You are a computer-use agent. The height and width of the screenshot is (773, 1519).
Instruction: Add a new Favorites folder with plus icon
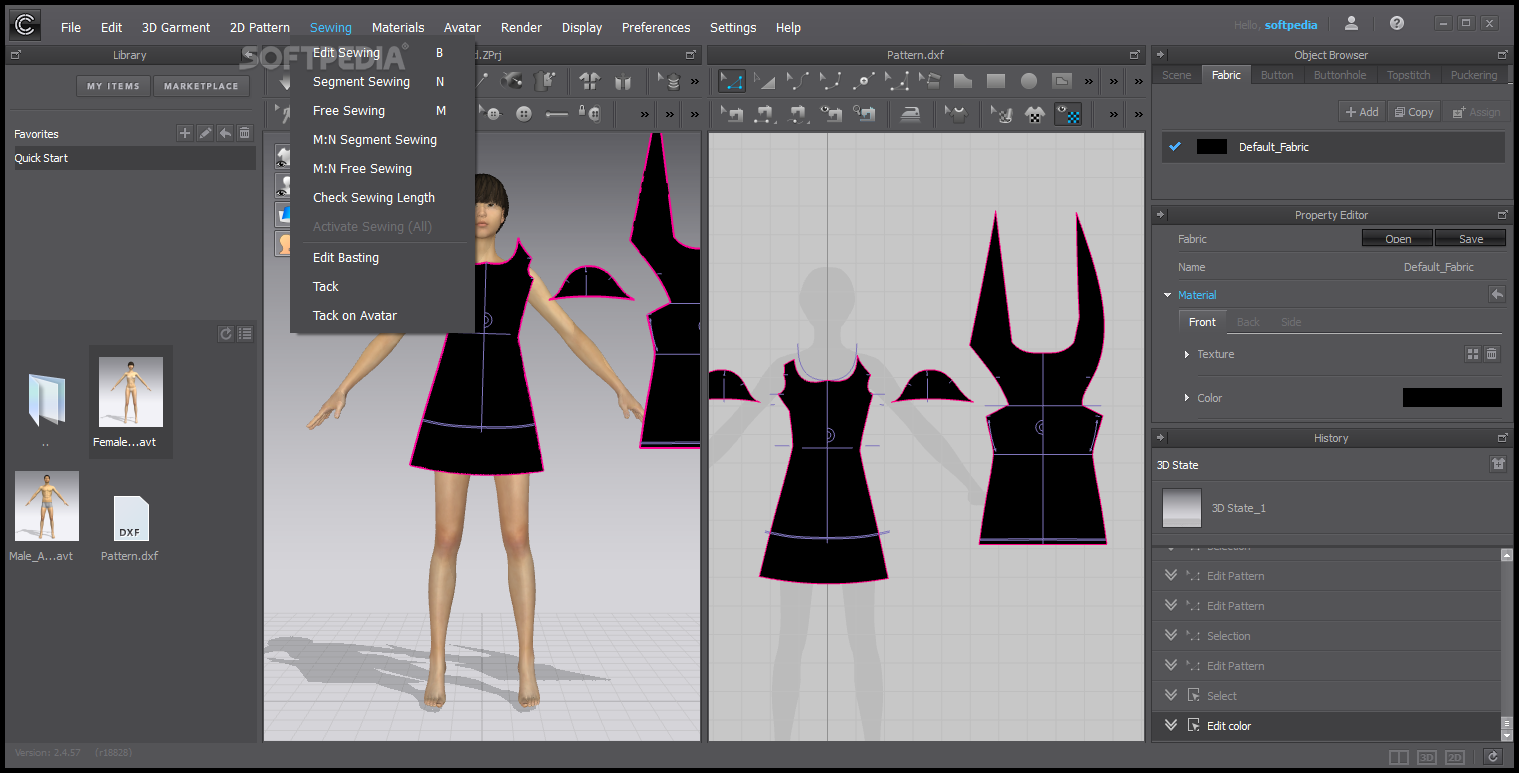[185, 133]
